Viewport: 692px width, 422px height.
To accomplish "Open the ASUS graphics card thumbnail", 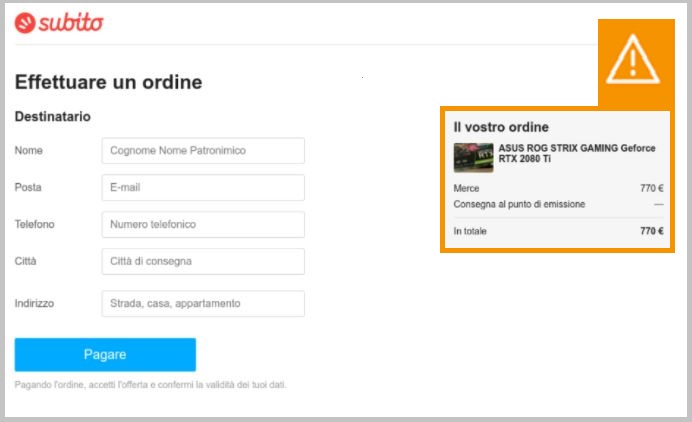I will [474, 158].
